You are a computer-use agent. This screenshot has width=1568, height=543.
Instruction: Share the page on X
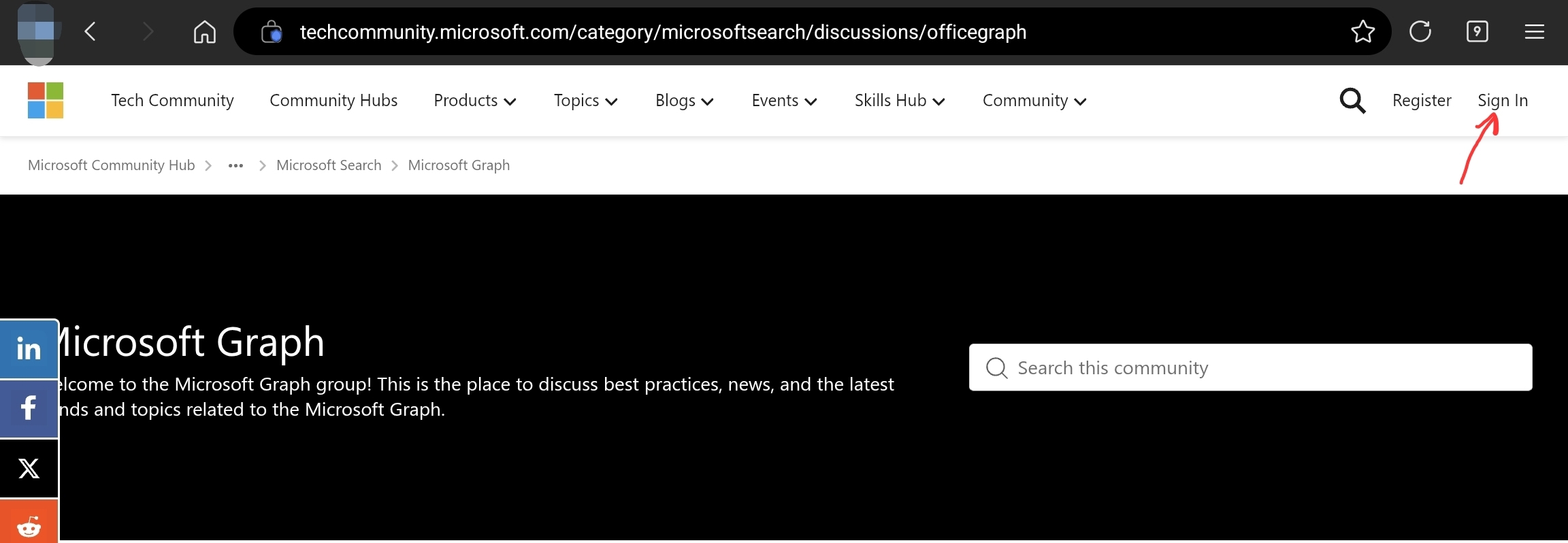pyautogui.click(x=29, y=468)
